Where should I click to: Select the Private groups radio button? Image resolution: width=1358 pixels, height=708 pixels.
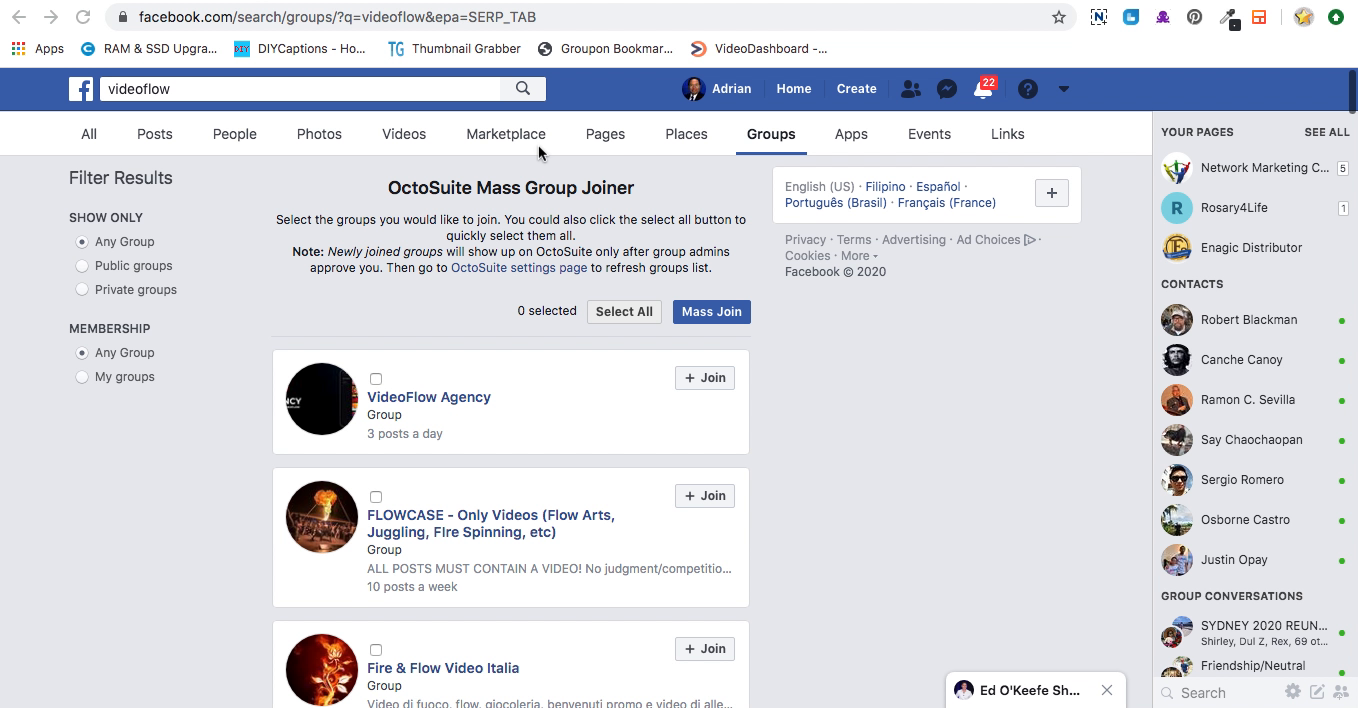[82, 290]
